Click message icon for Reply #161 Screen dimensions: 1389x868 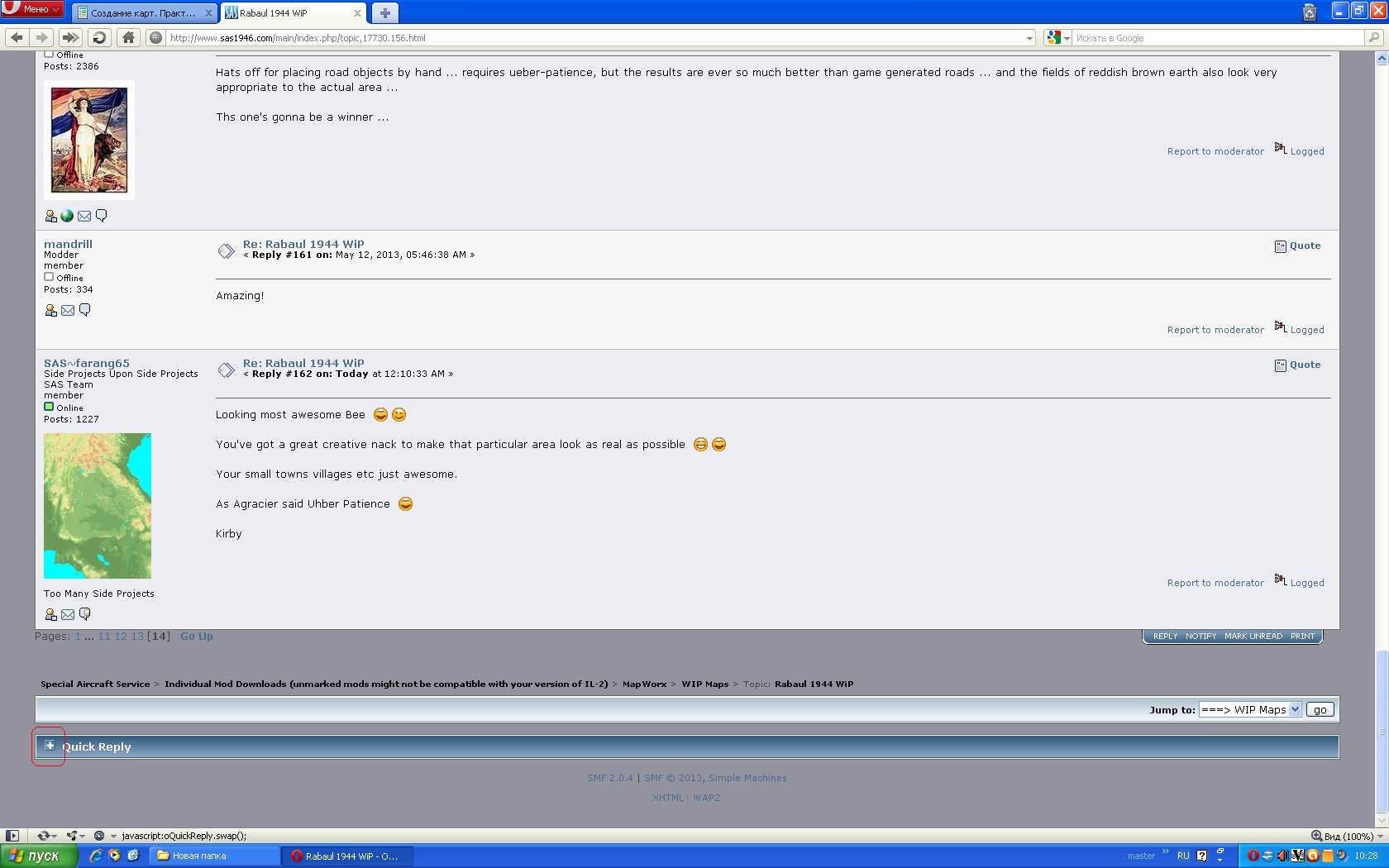(226, 250)
